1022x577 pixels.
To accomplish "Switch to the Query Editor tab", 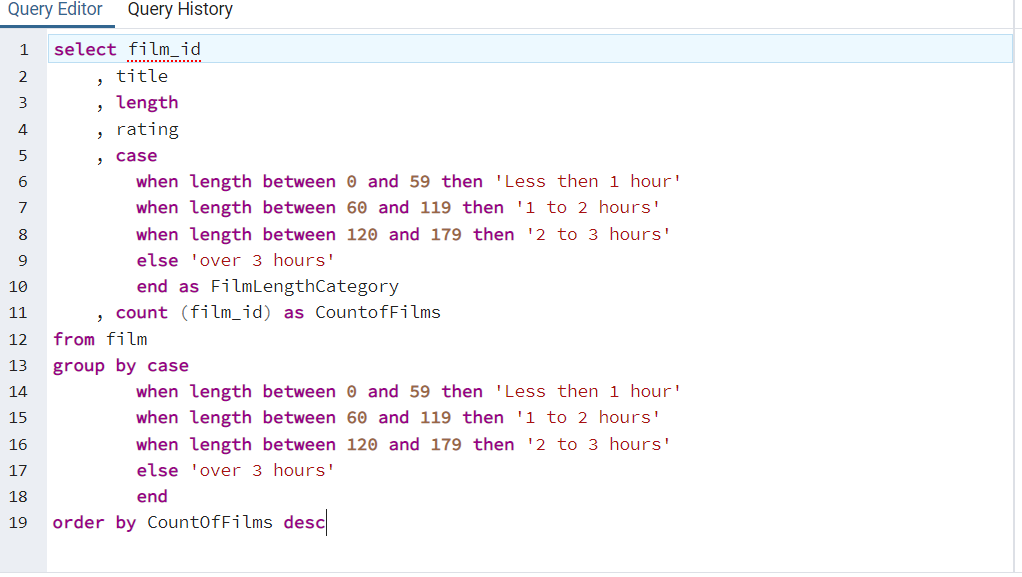I will point(55,10).
